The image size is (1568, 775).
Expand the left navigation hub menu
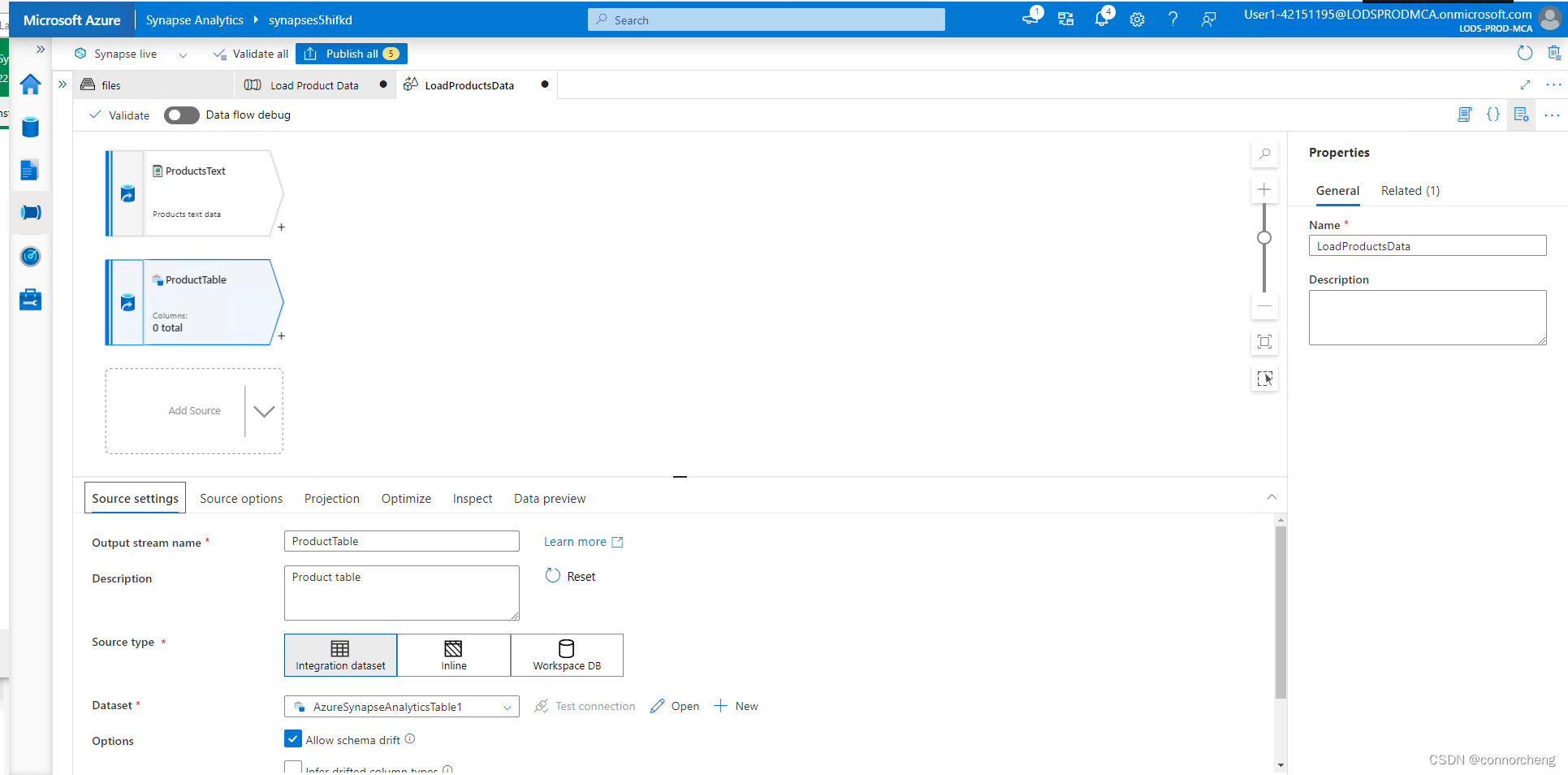coord(41,50)
